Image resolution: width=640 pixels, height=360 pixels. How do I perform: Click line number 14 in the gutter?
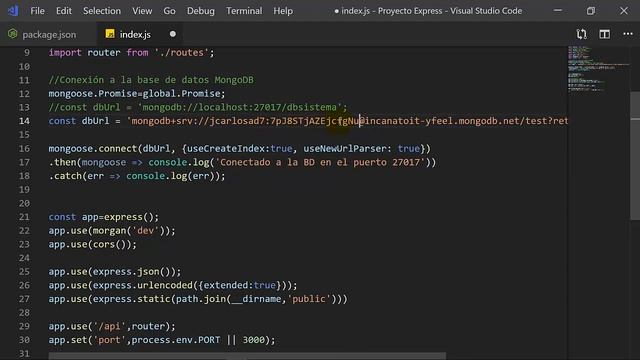point(24,121)
